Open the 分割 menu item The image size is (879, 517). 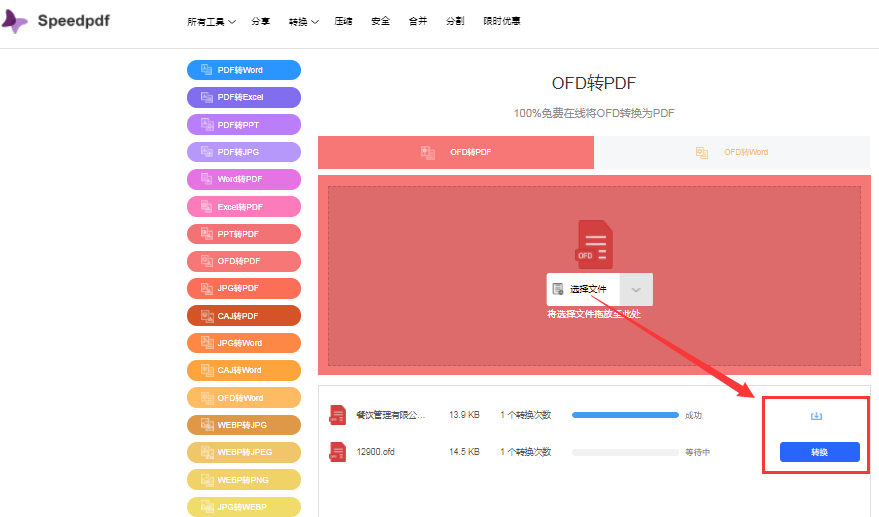click(x=455, y=21)
